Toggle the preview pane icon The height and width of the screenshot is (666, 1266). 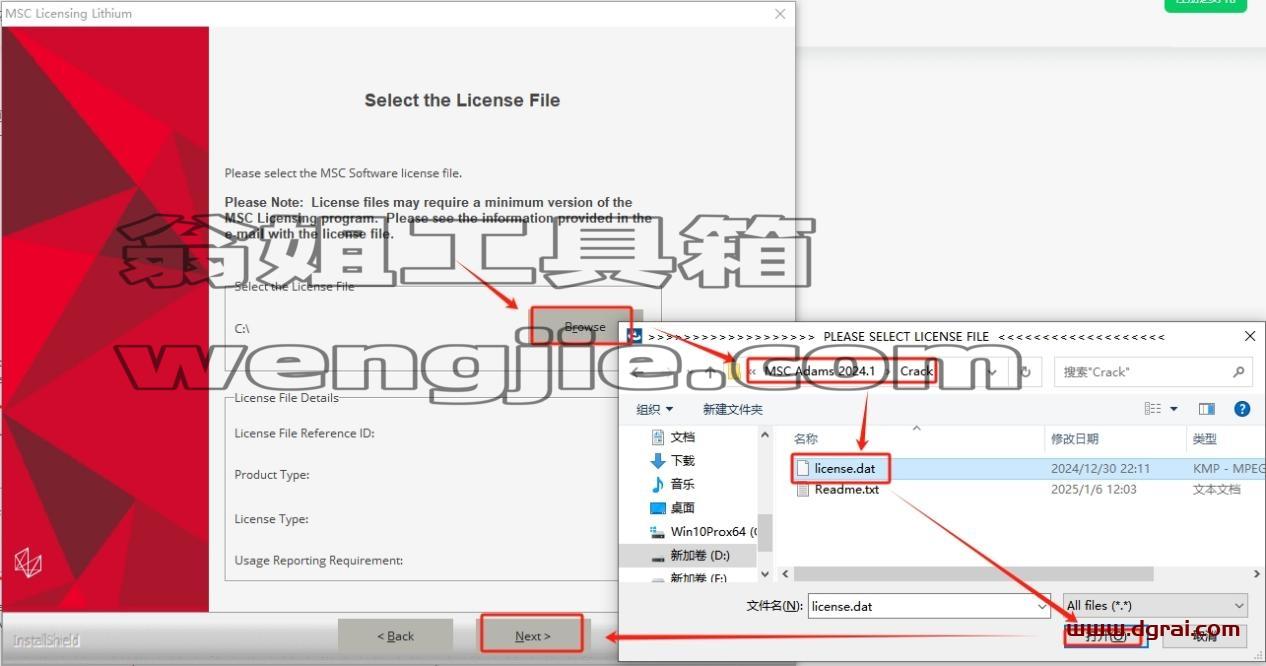click(x=1207, y=409)
